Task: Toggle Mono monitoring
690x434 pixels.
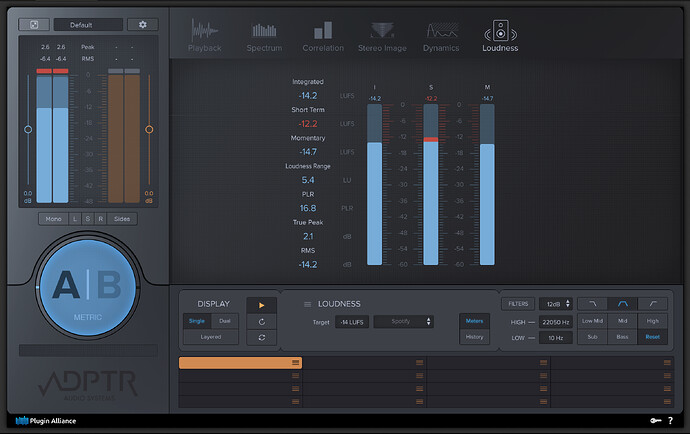Action: pos(54,219)
